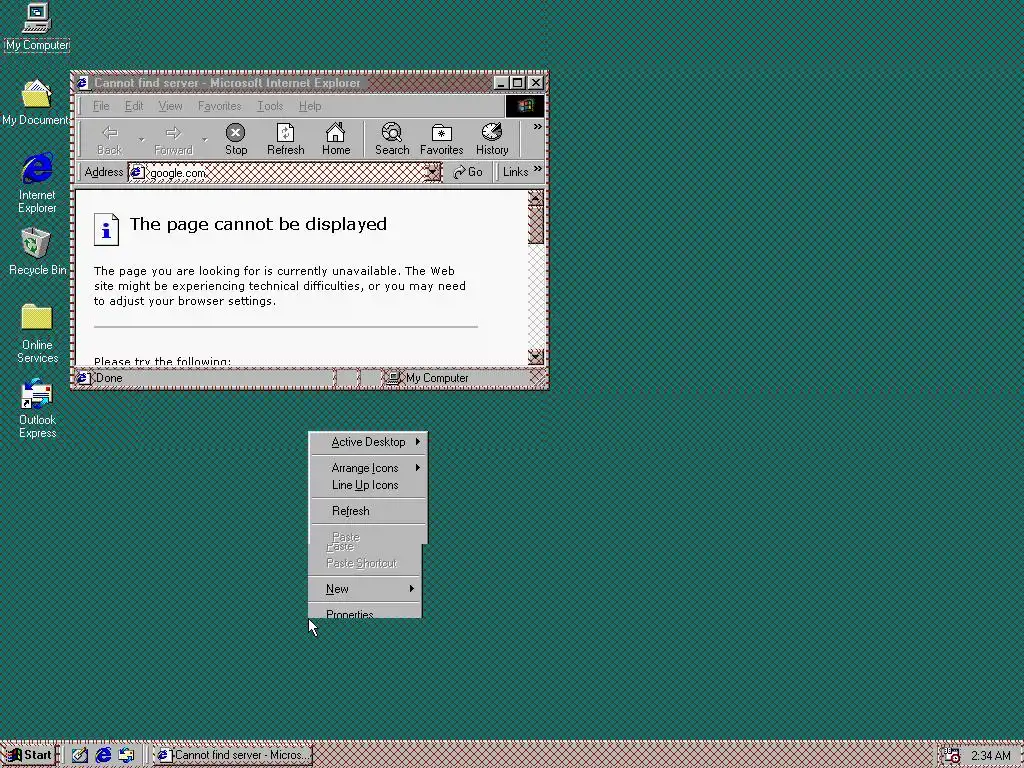Click the Done status bar text
The height and width of the screenshot is (768, 1024).
point(109,378)
